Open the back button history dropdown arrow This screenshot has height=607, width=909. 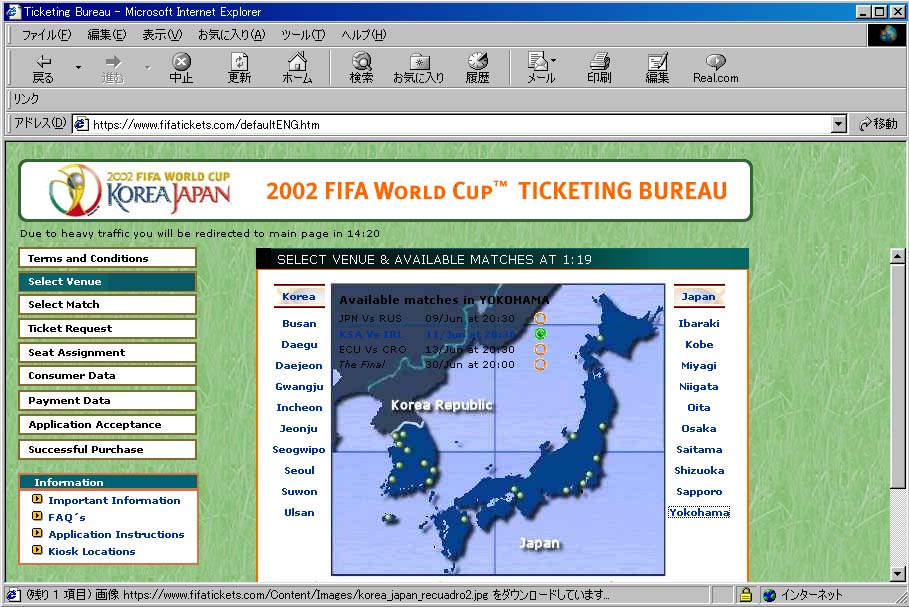78,68
